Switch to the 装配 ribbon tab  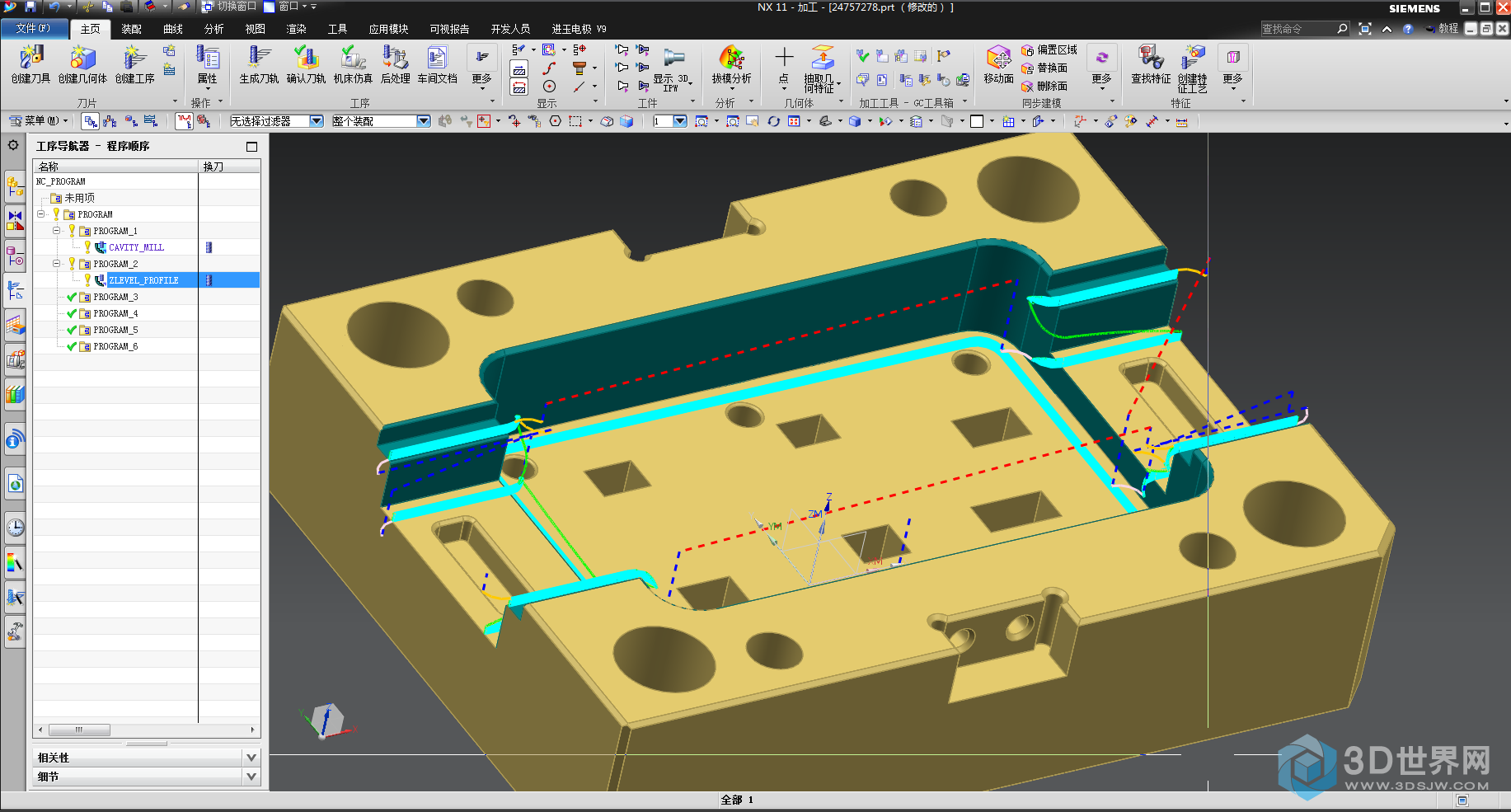[x=132, y=29]
